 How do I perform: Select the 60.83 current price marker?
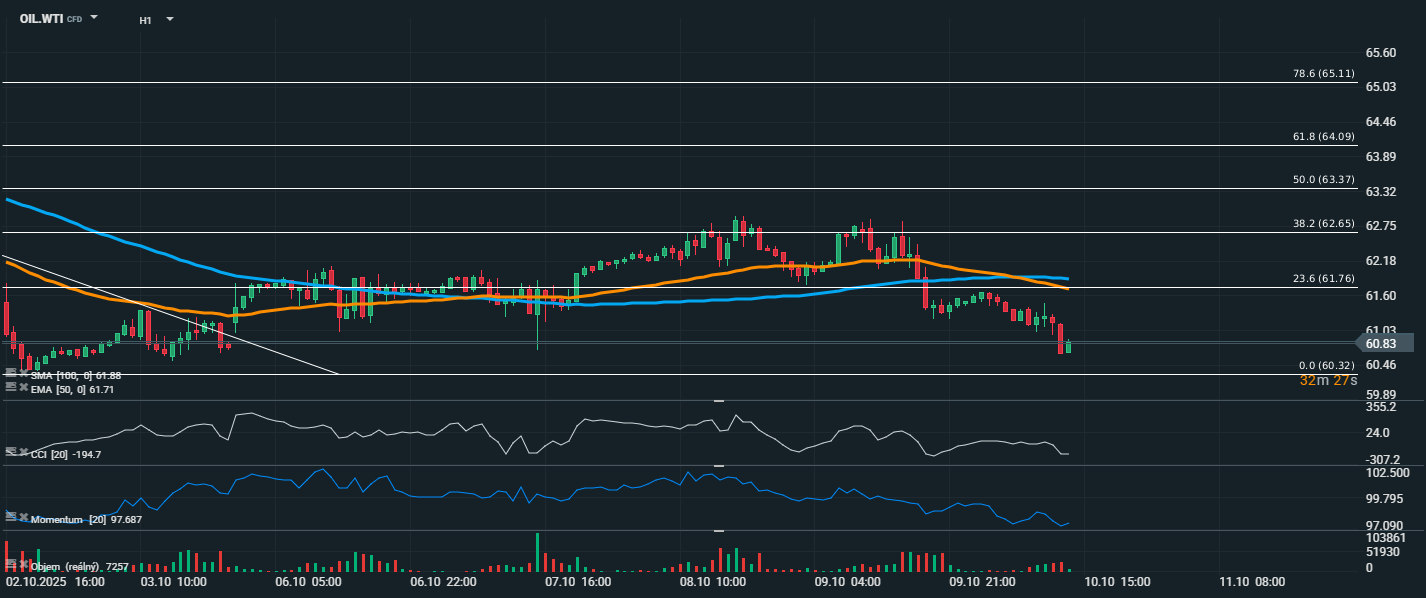click(x=1388, y=343)
